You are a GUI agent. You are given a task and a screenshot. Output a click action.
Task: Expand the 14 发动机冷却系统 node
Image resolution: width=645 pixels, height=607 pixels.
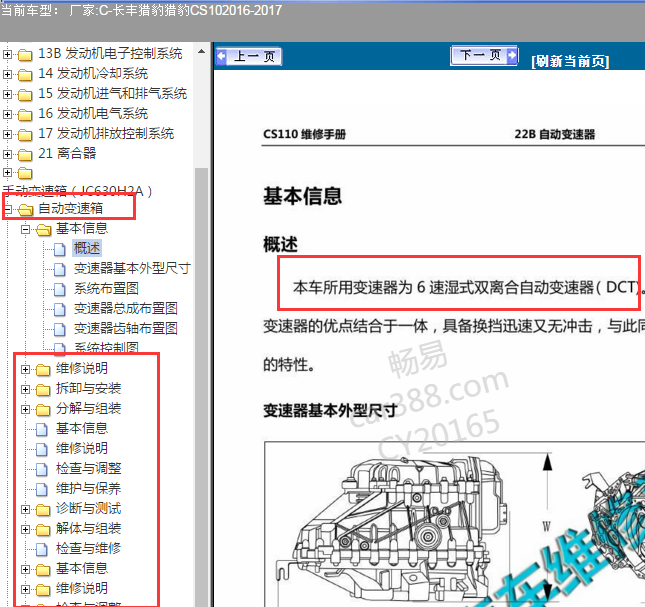tap(7, 74)
